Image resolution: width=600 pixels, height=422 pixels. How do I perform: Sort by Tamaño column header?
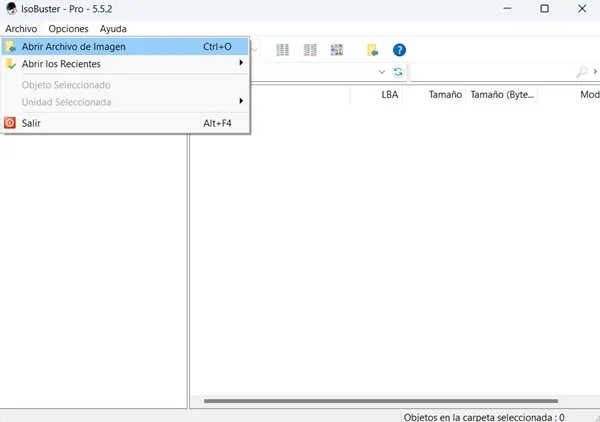(x=434, y=95)
